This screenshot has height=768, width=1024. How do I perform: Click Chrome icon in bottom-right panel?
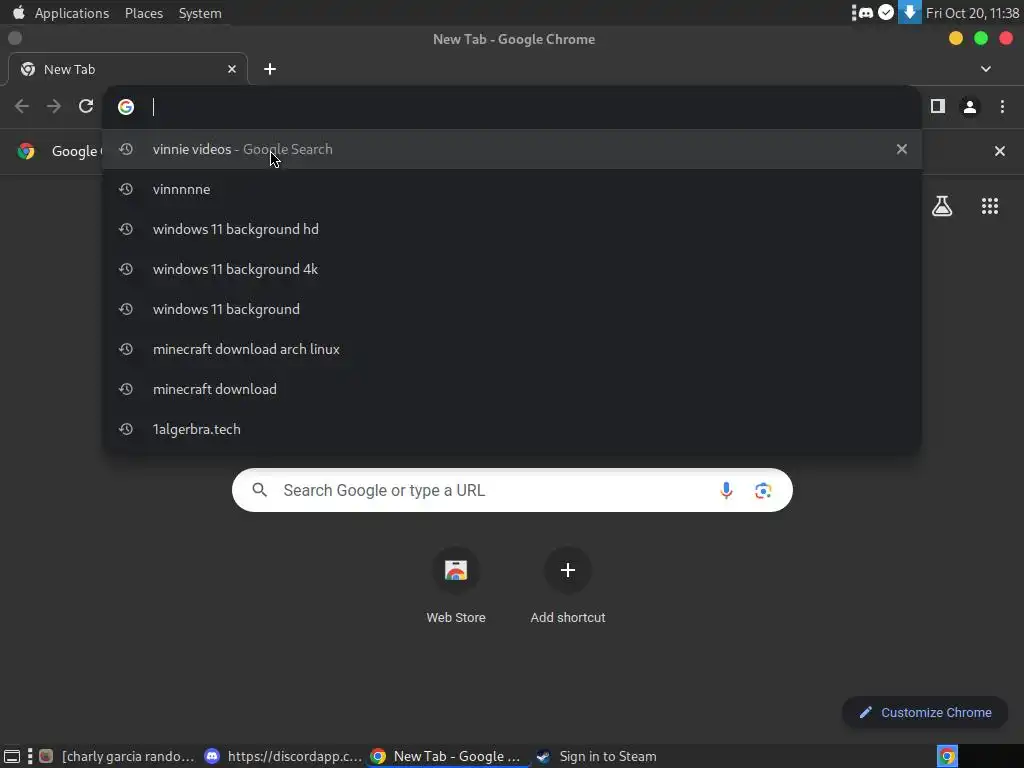click(947, 756)
